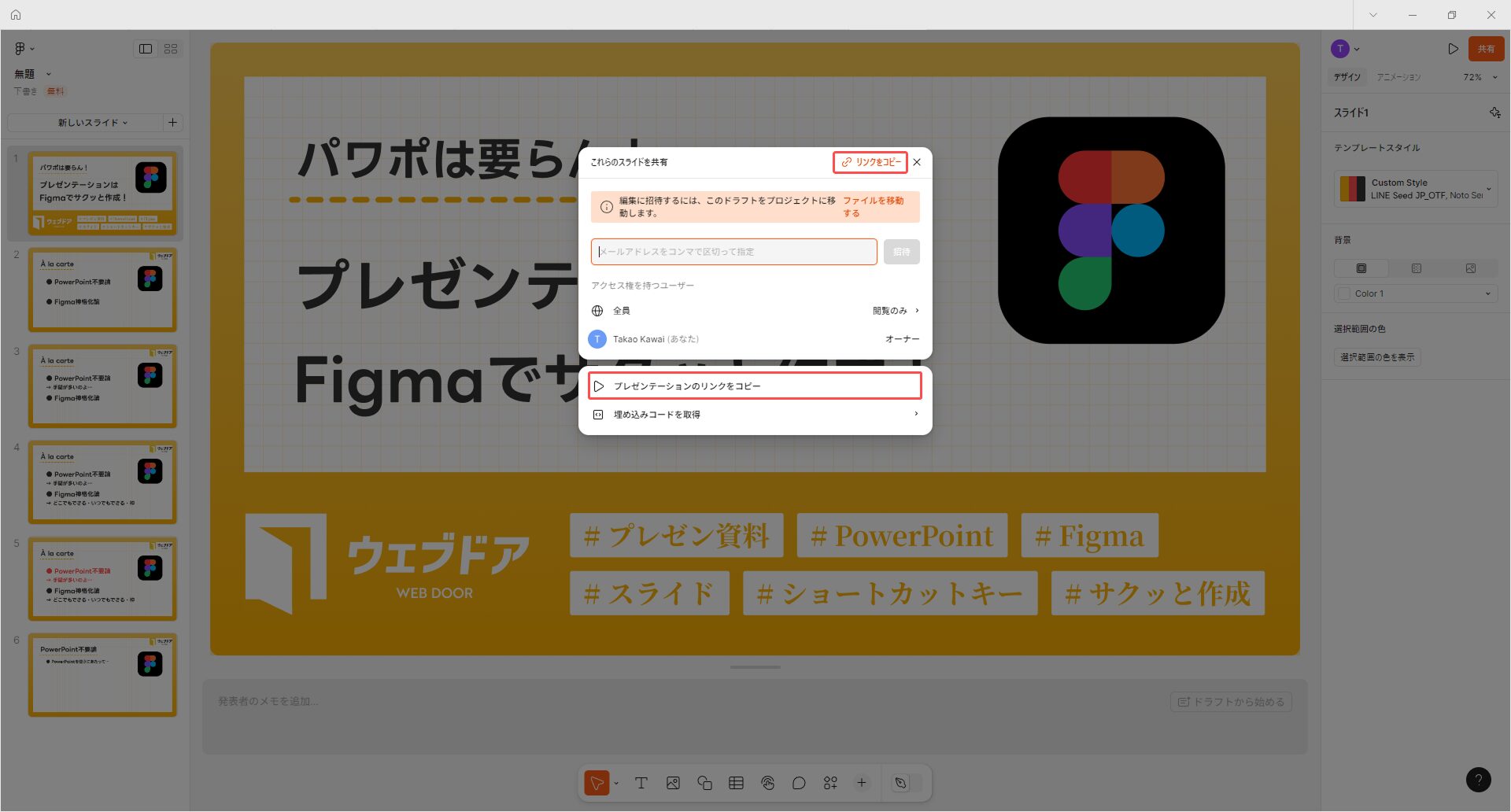Open the 埋め込みコードを取得 menu entry
The width and height of the screenshot is (1511, 812).
tap(656, 414)
